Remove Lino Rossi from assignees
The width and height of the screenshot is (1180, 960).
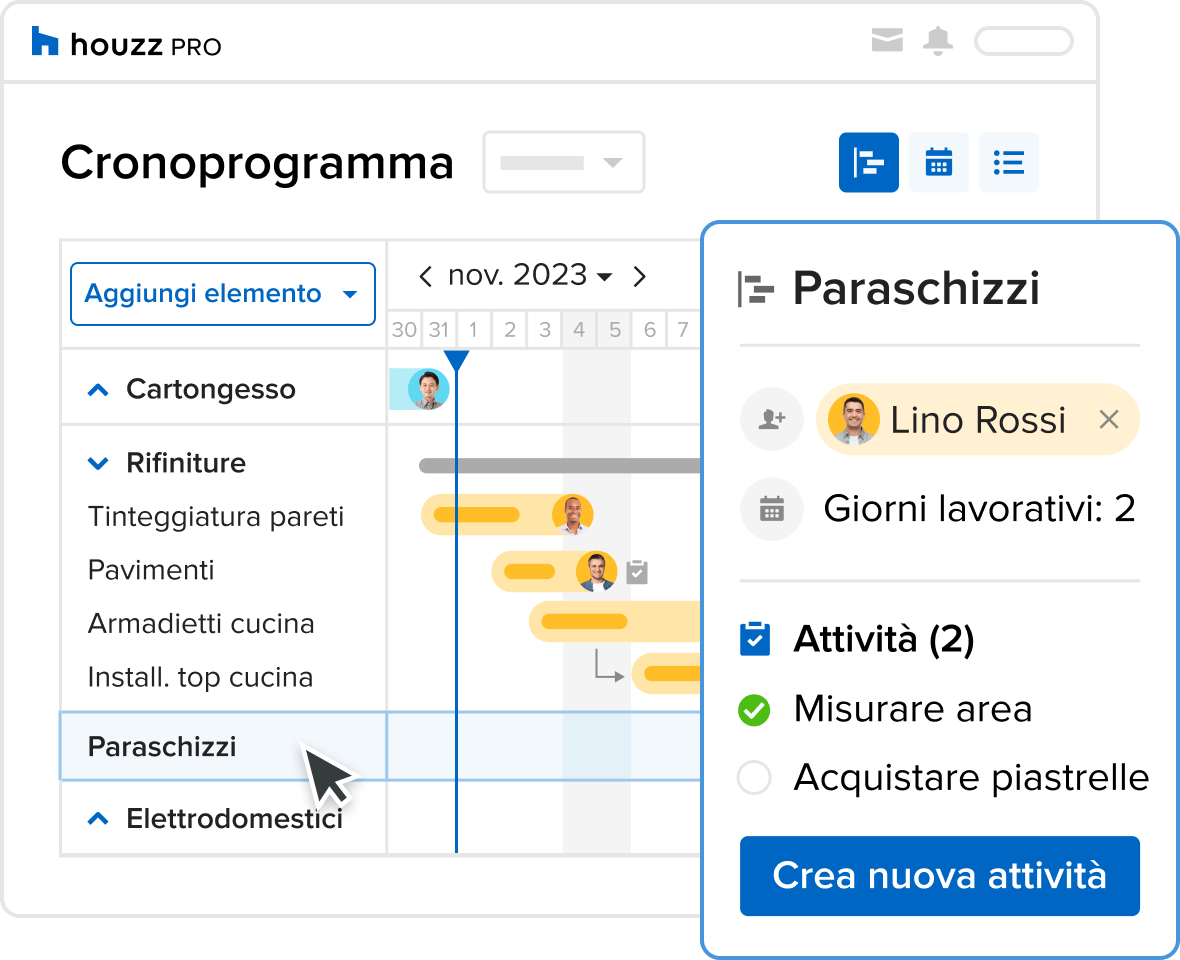(1108, 420)
